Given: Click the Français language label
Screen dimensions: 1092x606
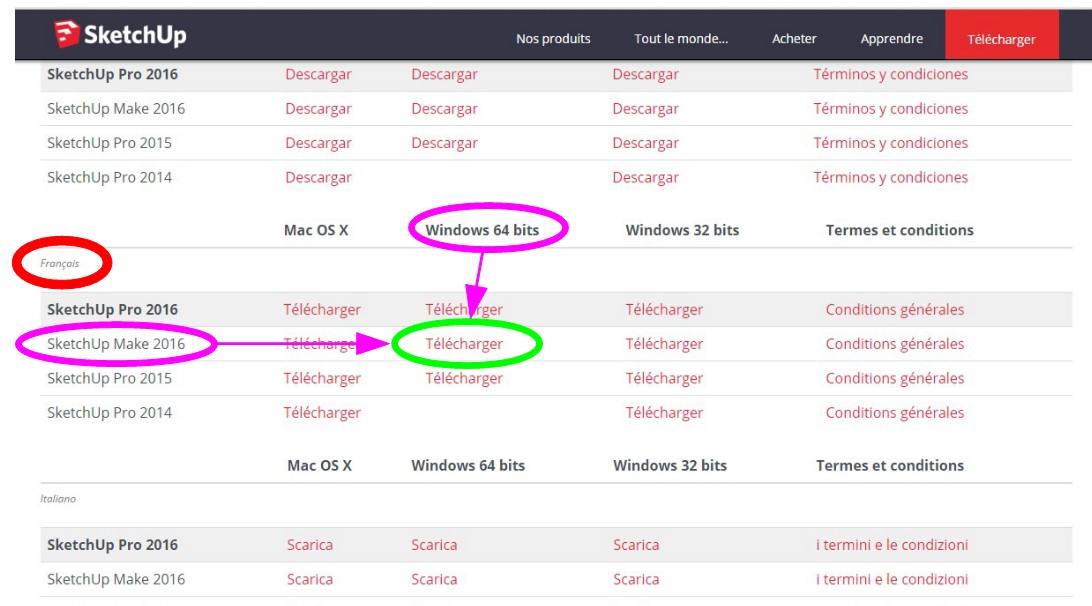Looking at the screenshot, I should (x=59, y=263).
